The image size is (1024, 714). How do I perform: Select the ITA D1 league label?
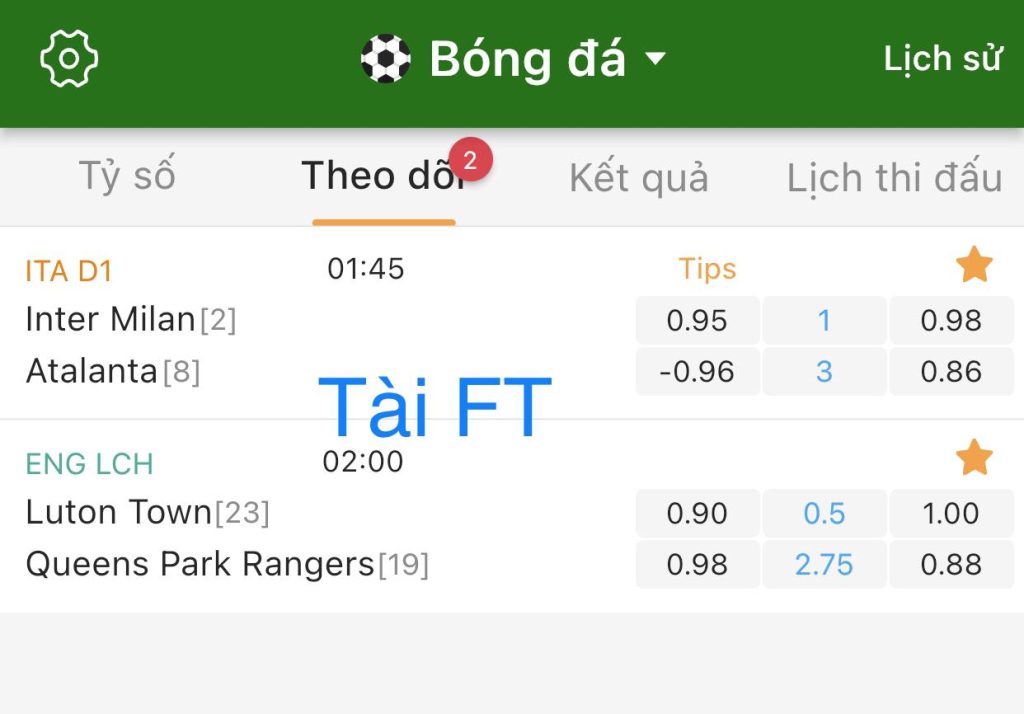69,271
